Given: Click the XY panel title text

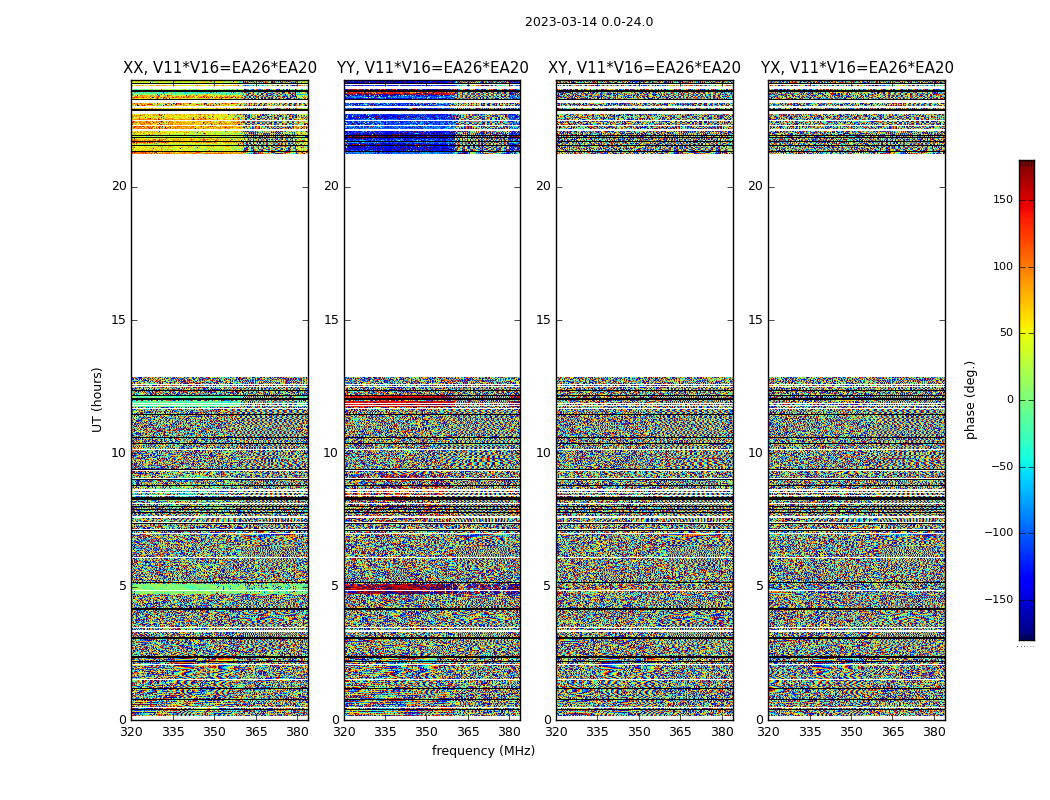Looking at the screenshot, I should point(644,68).
